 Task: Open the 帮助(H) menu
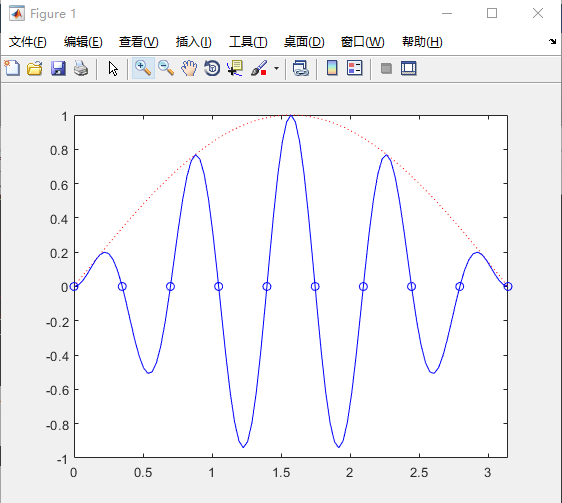(422, 42)
